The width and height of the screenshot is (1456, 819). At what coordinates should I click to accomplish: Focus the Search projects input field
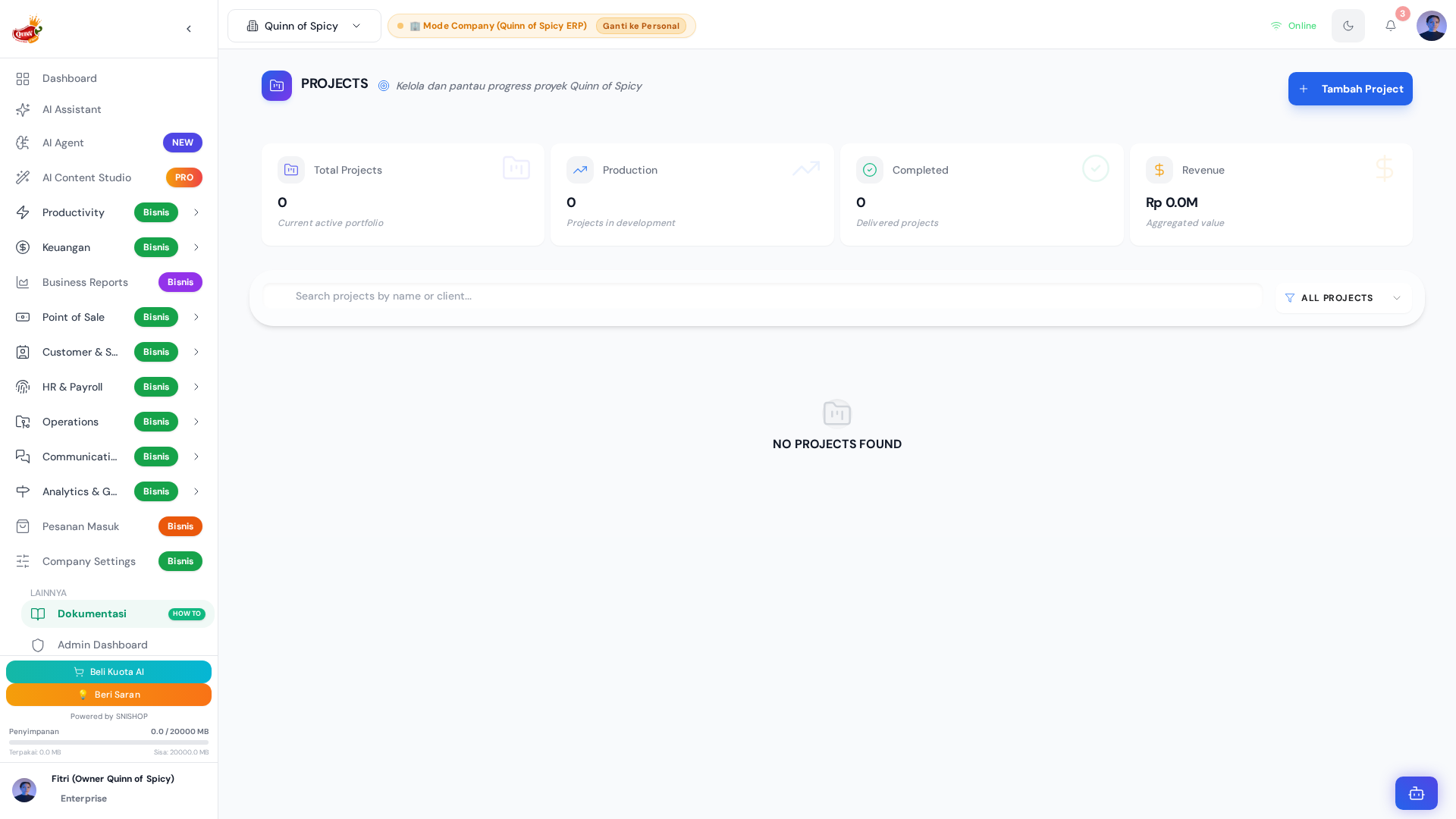763,296
